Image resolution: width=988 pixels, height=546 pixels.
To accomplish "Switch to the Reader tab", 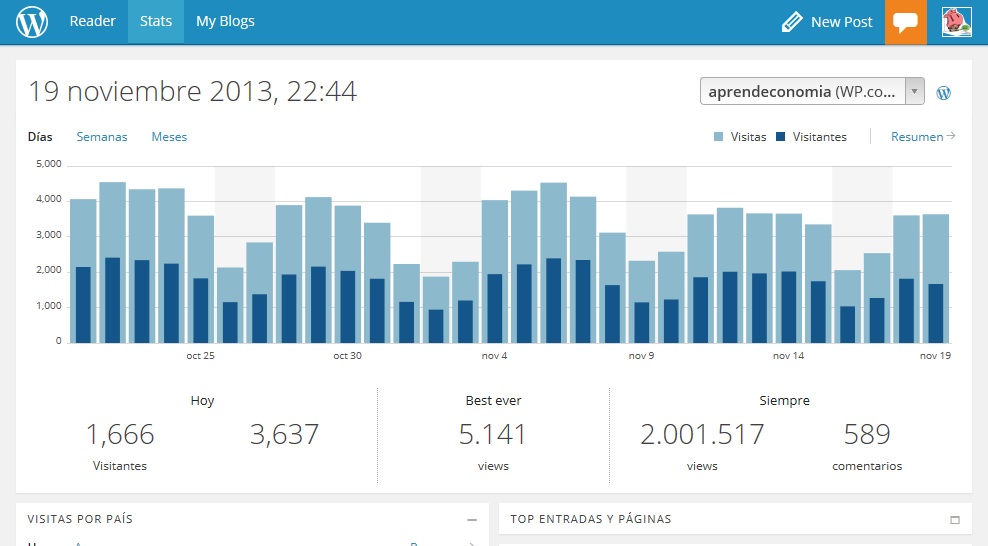I will click(92, 21).
